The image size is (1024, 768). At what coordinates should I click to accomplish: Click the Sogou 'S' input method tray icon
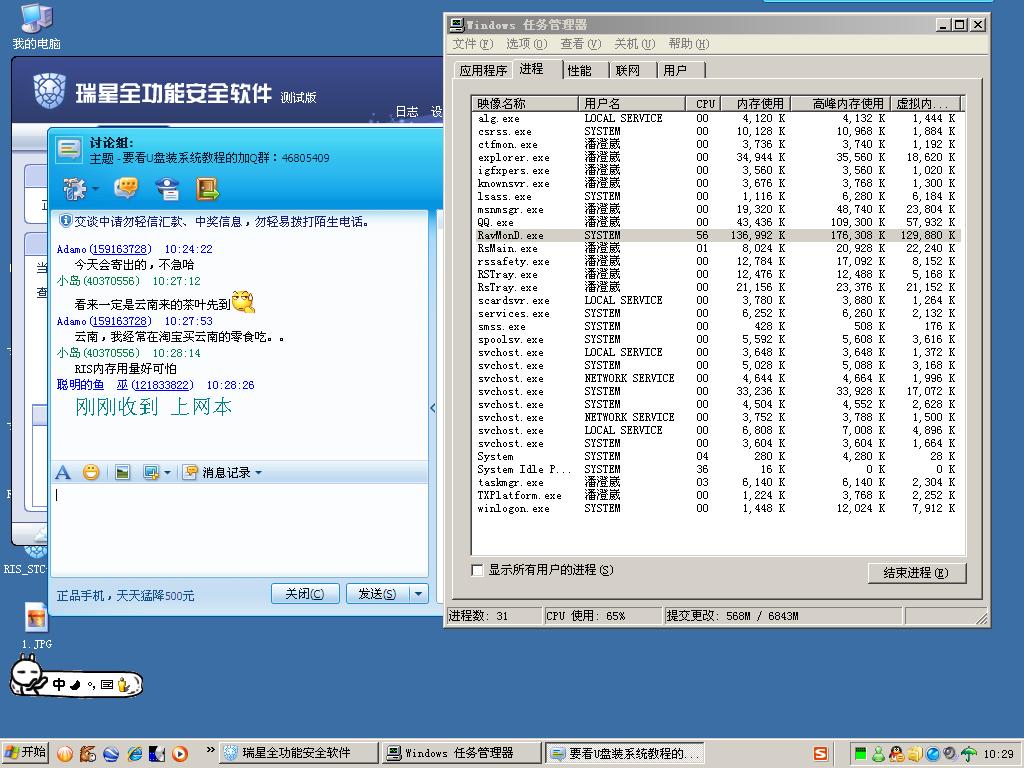821,754
